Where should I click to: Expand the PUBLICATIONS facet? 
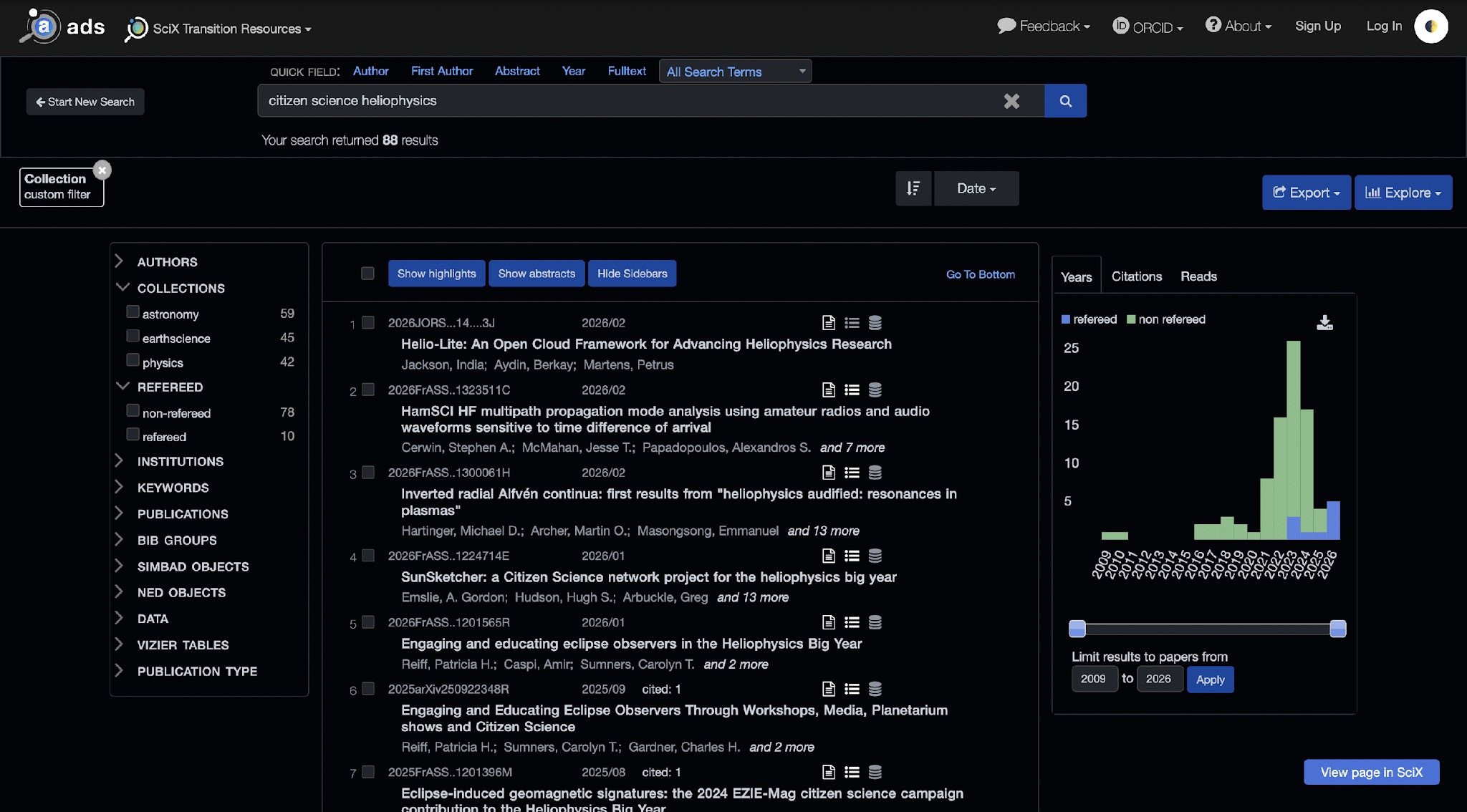point(120,513)
